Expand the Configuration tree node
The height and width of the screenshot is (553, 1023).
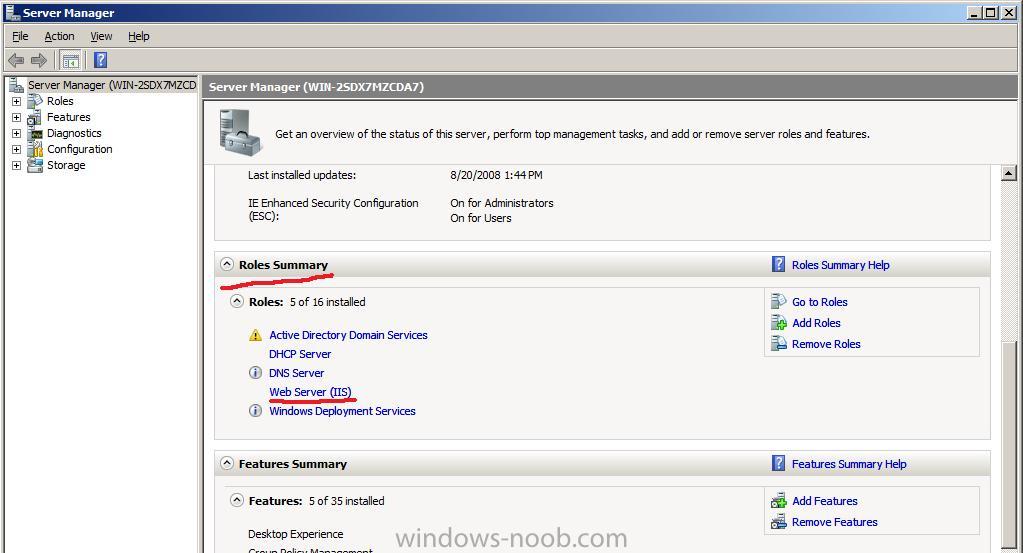click(16, 149)
